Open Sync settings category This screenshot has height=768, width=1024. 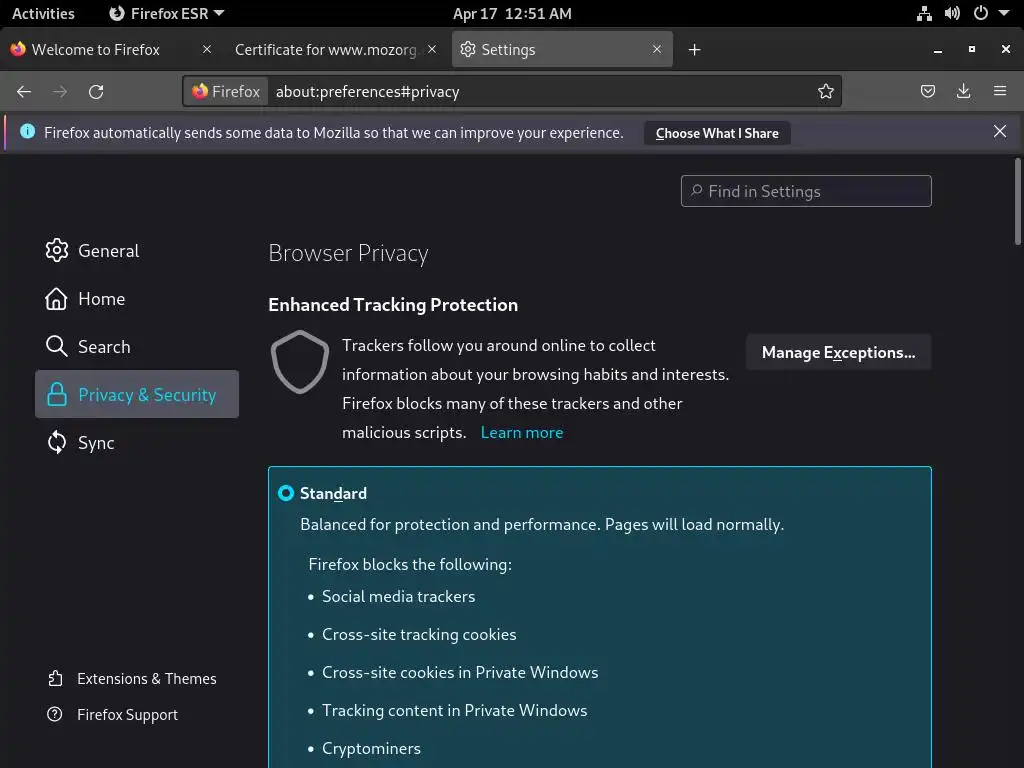[136, 442]
